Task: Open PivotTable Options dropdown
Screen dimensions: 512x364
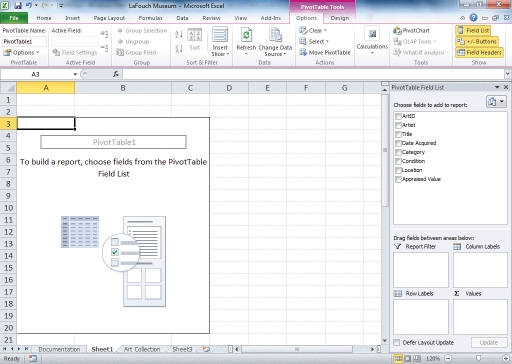Action: (21, 52)
